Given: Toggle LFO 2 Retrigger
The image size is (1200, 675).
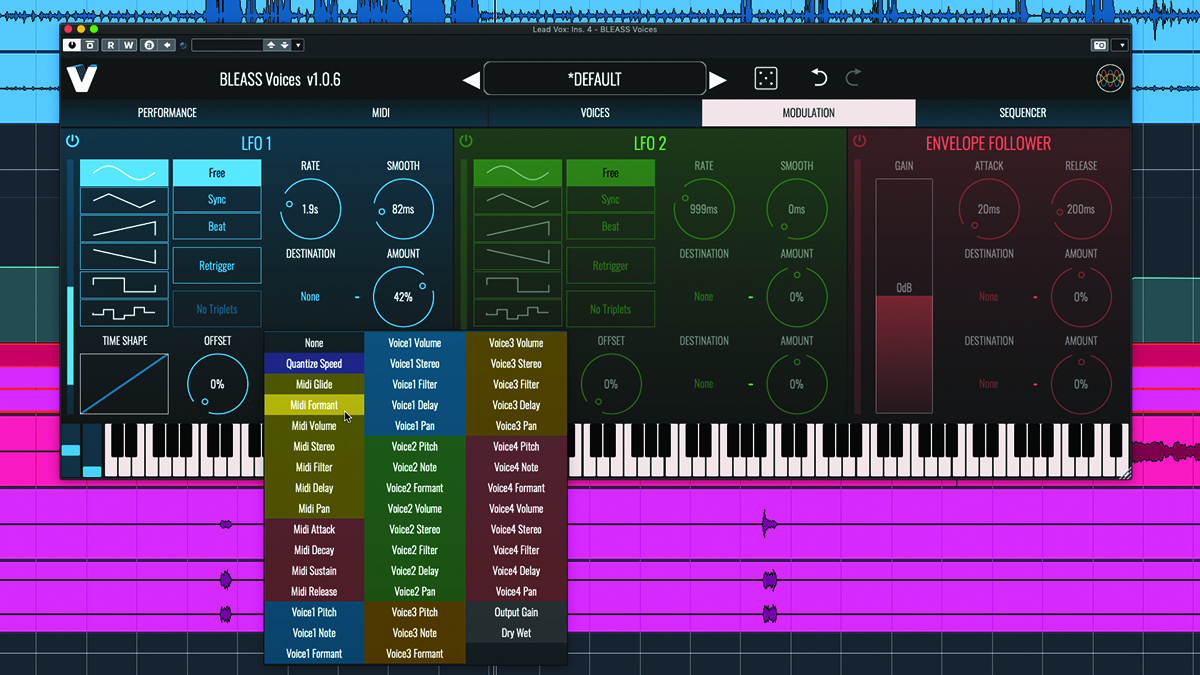Looking at the screenshot, I should coord(610,266).
